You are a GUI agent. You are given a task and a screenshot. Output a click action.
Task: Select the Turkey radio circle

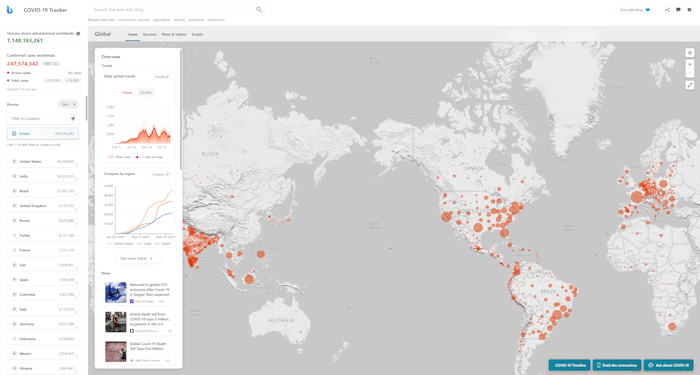[14, 235]
